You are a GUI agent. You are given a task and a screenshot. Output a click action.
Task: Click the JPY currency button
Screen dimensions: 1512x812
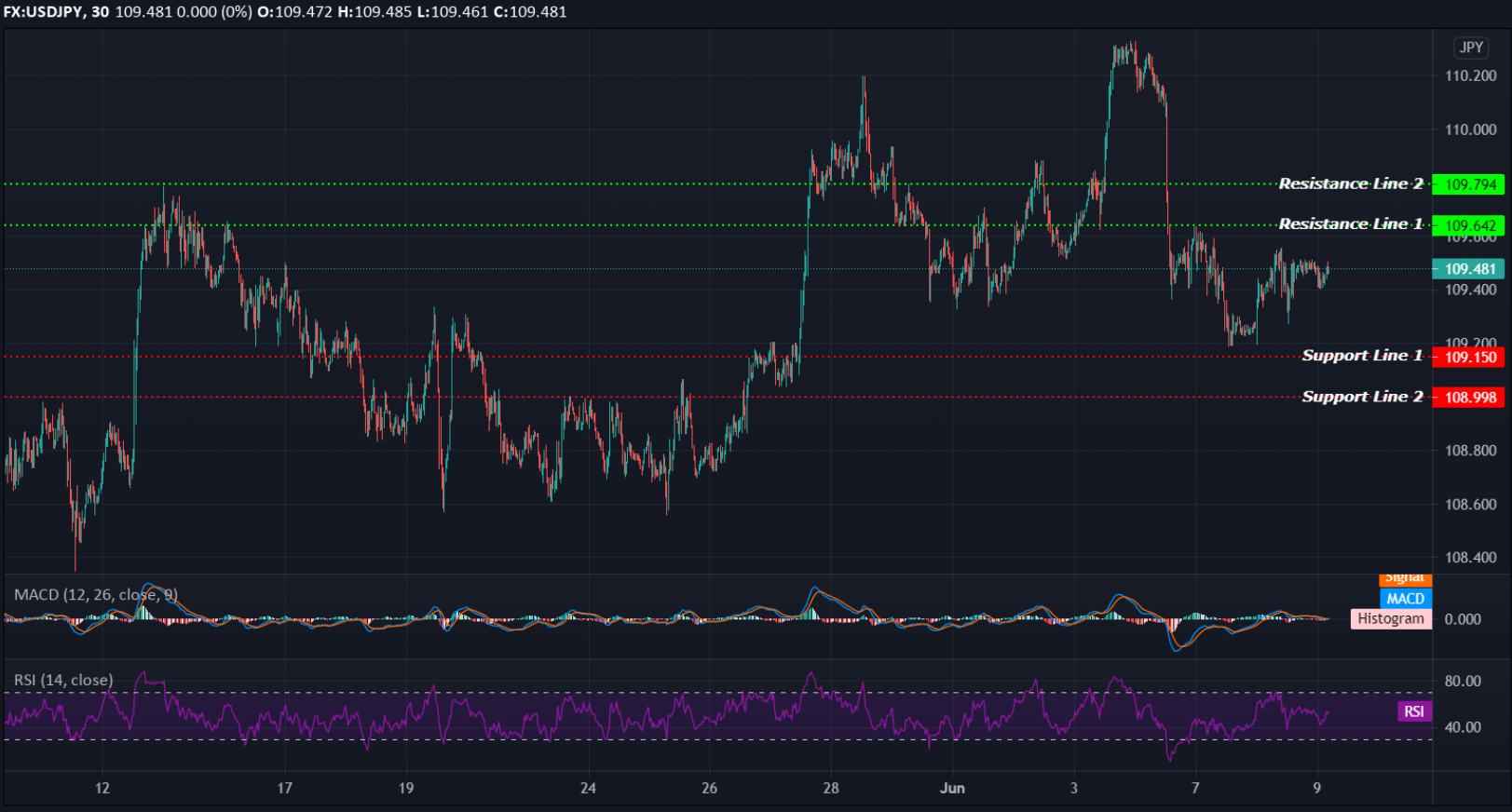[1471, 47]
